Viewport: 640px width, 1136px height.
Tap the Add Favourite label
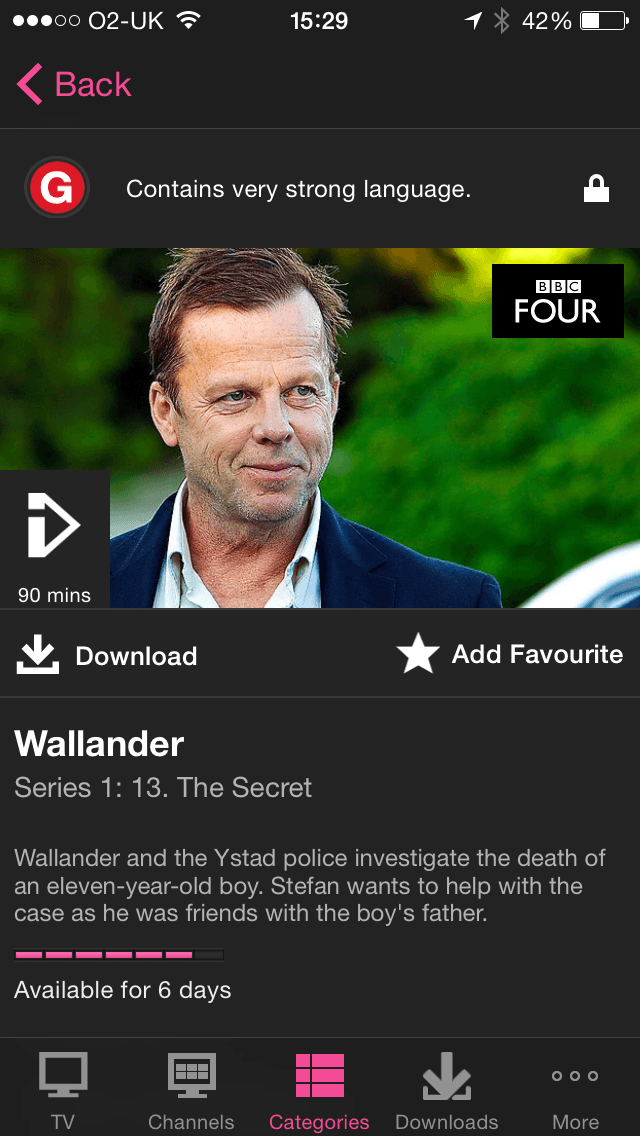[x=537, y=654]
